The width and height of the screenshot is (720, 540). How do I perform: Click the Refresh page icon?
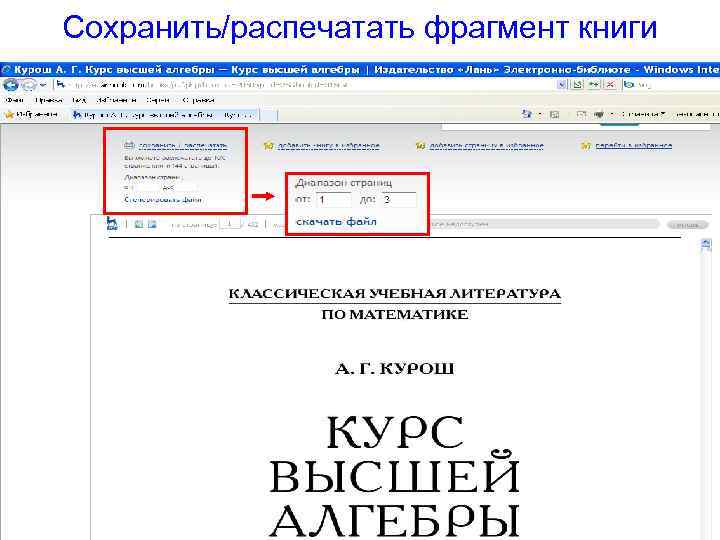tap(594, 85)
